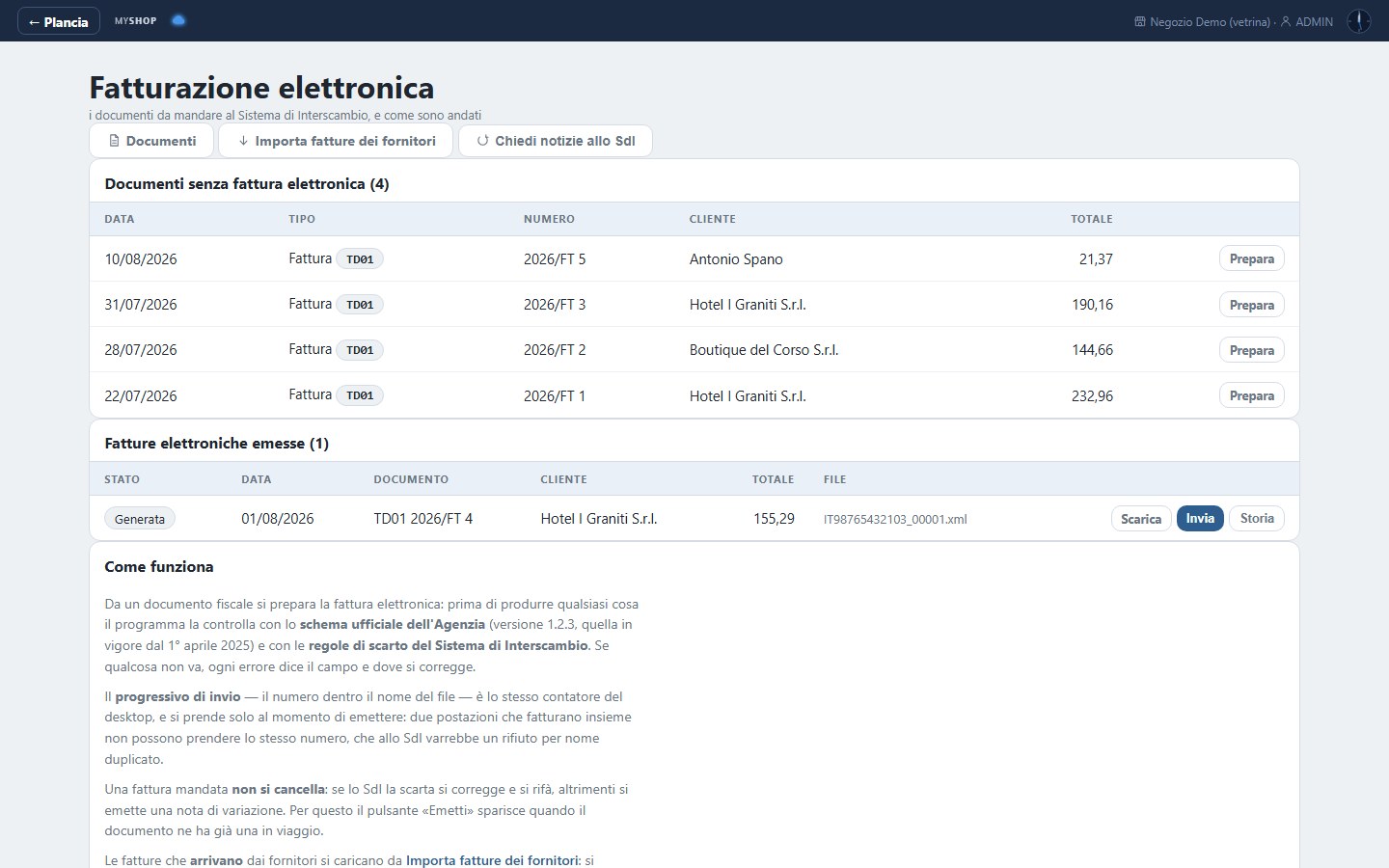This screenshot has height=868, width=1389.
Task: Click Prepara for Boutique del Corso invoice
Action: pyautogui.click(x=1251, y=350)
